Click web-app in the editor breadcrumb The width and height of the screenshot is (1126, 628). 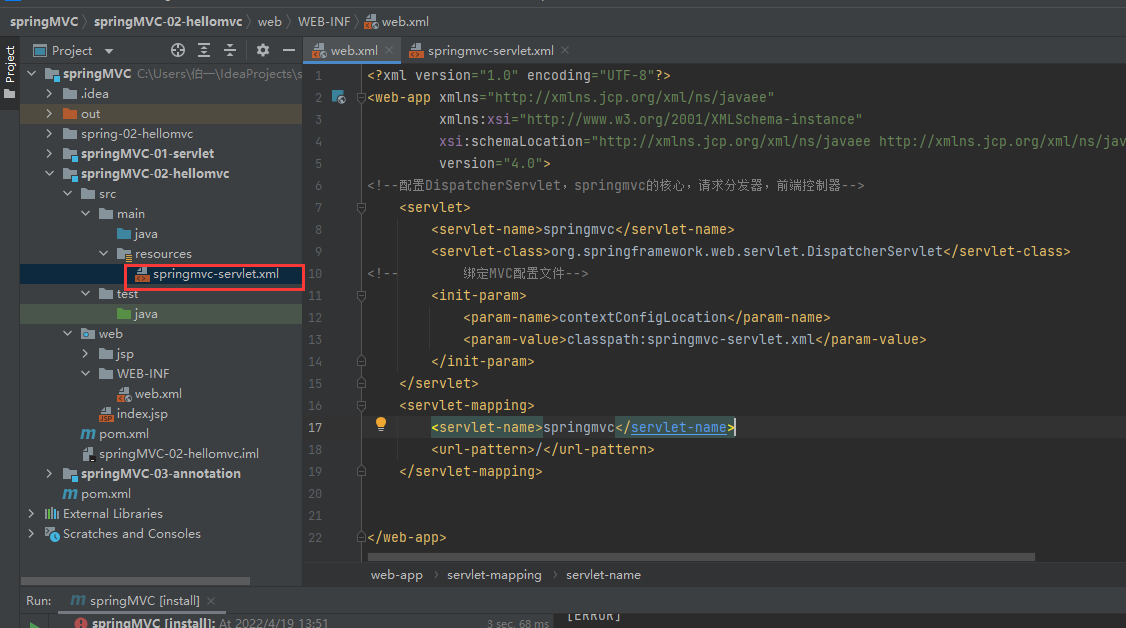pos(396,575)
